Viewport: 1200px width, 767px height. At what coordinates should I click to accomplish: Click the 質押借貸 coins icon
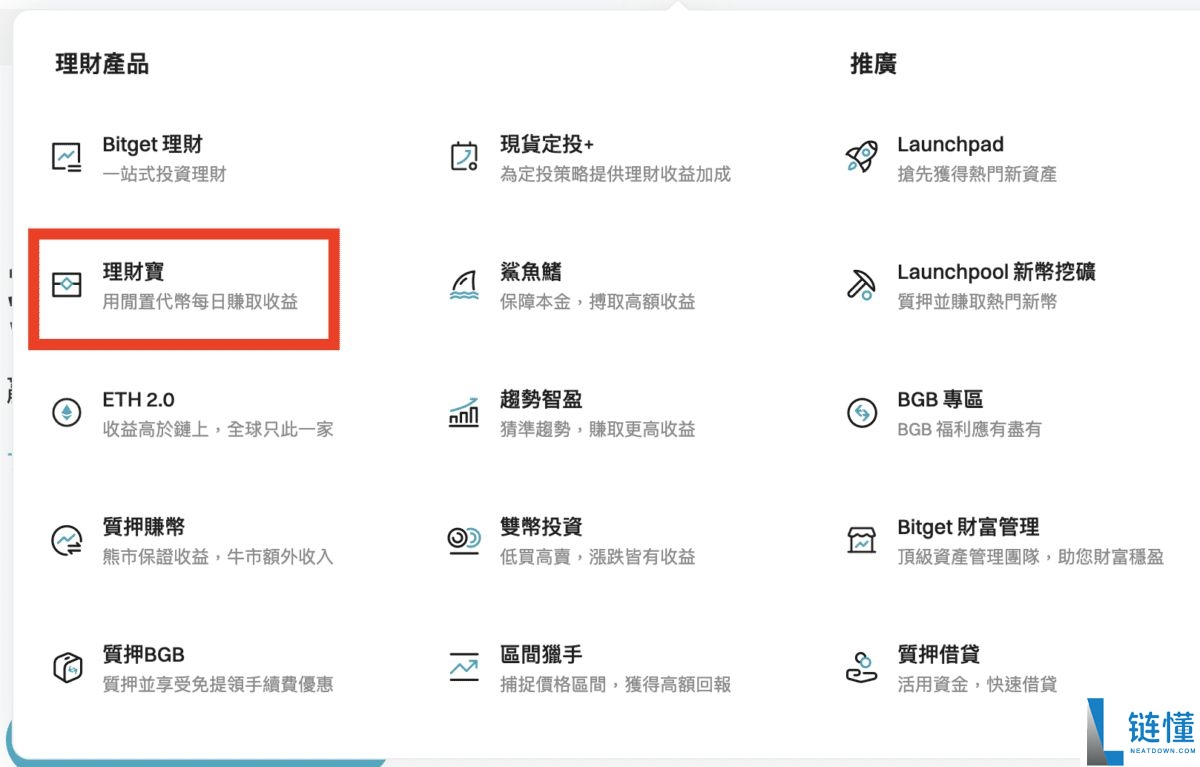(x=861, y=668)
